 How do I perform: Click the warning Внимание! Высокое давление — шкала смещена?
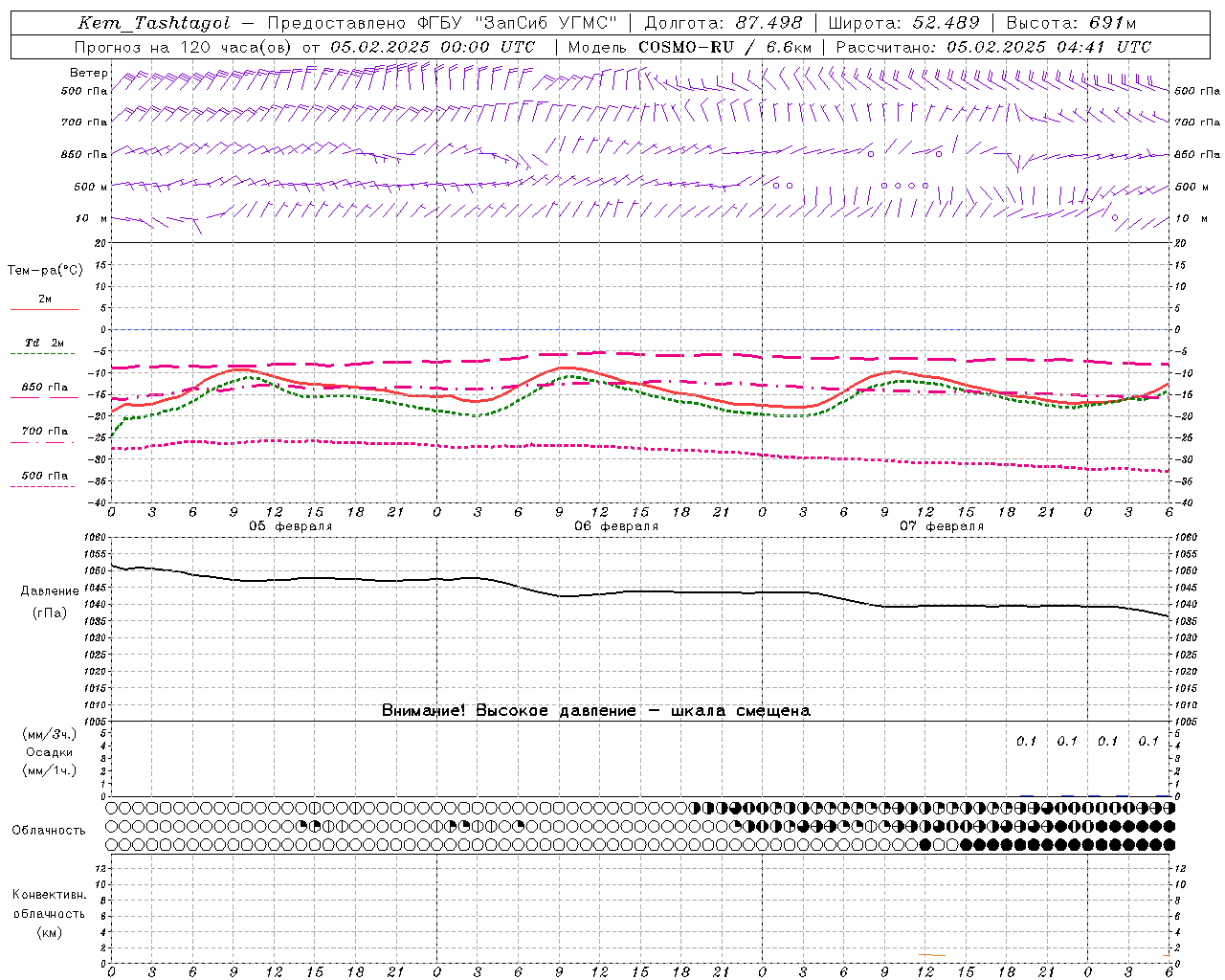point(596,711)
